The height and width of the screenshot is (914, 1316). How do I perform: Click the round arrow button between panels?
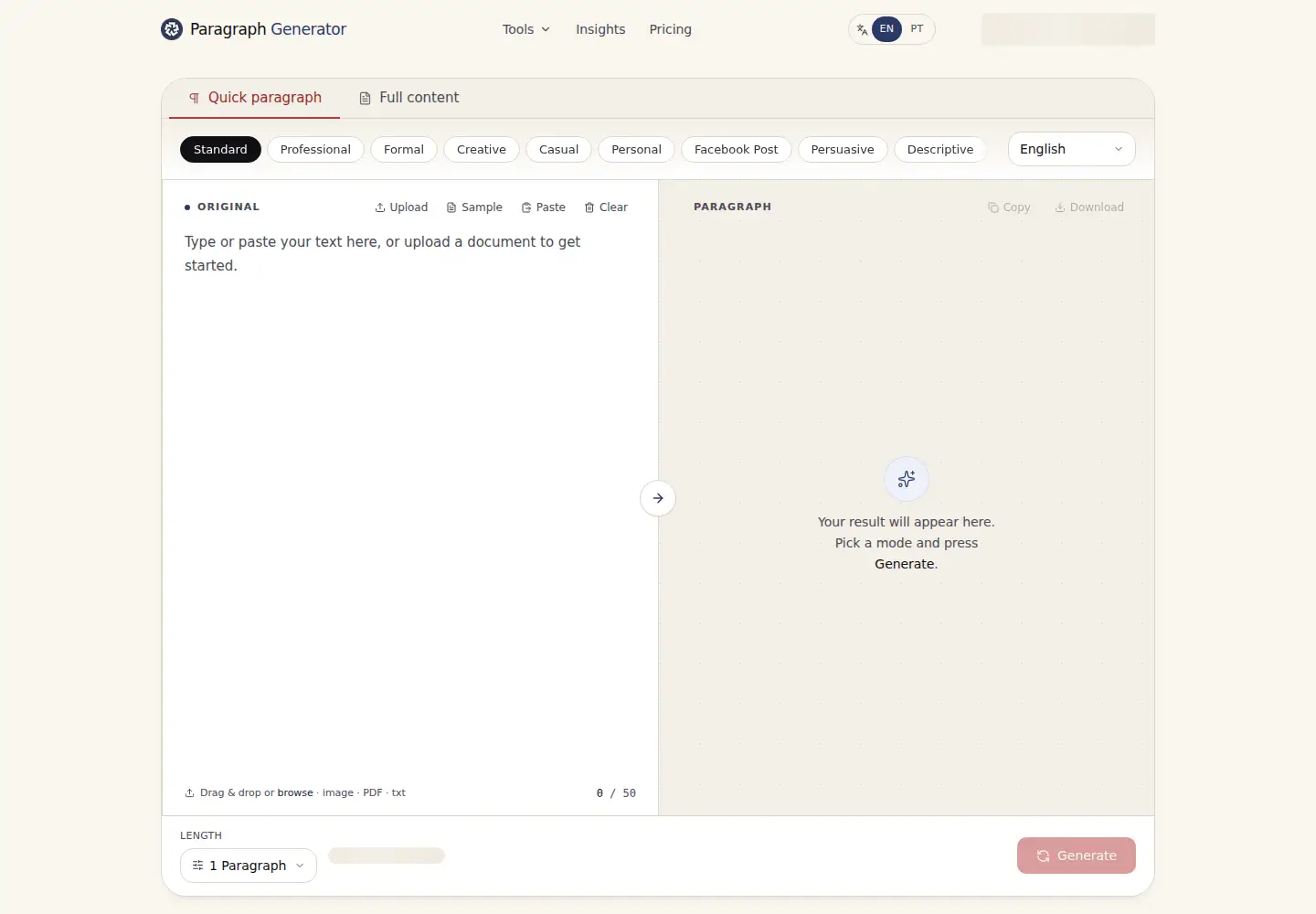coord(658,498)
